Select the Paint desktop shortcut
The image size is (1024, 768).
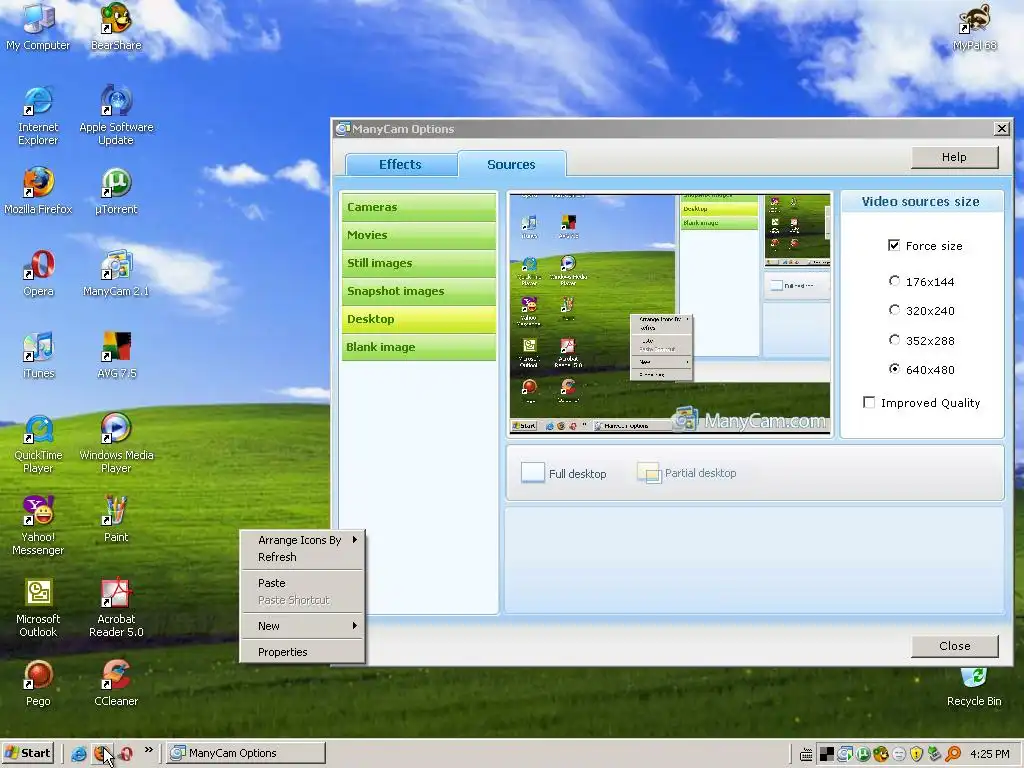tap(116, 519)
